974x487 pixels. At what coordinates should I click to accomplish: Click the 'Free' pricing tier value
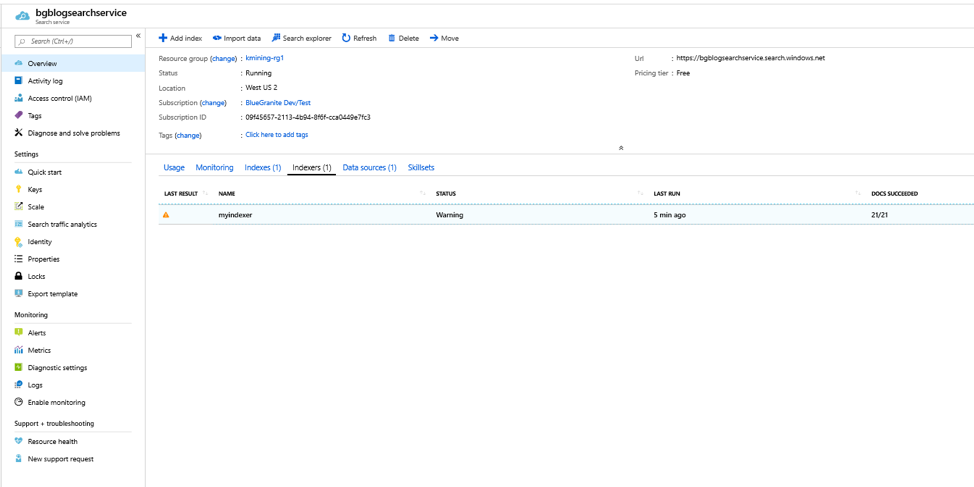(683, 73)
